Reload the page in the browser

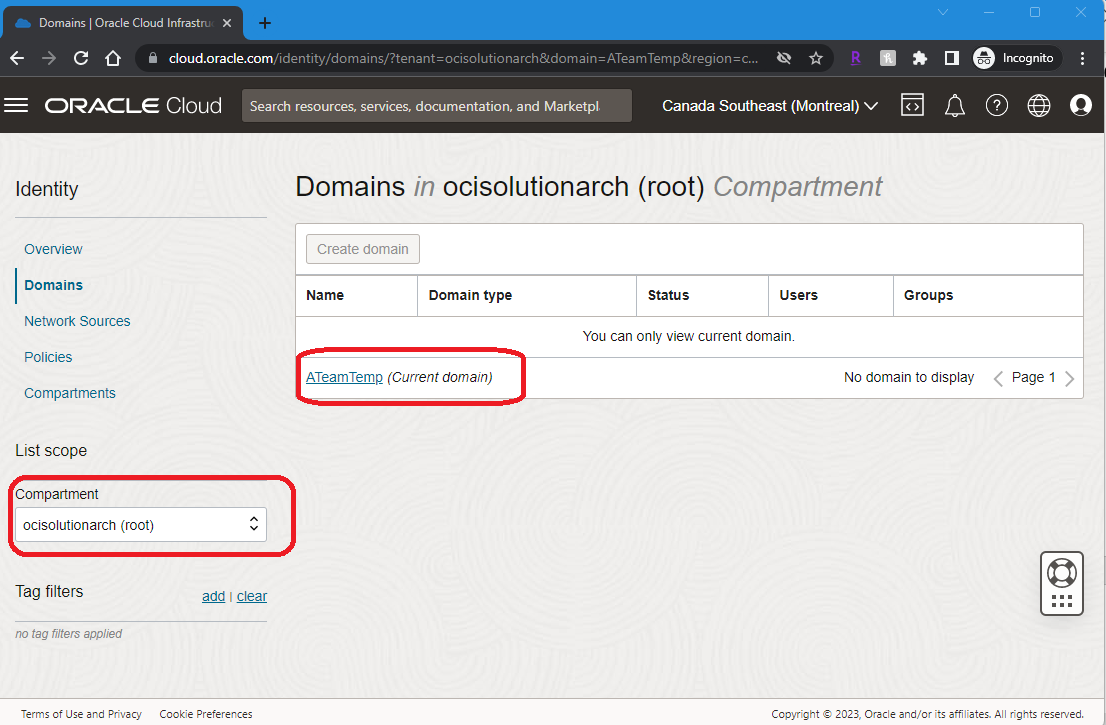tap(82, 58)
